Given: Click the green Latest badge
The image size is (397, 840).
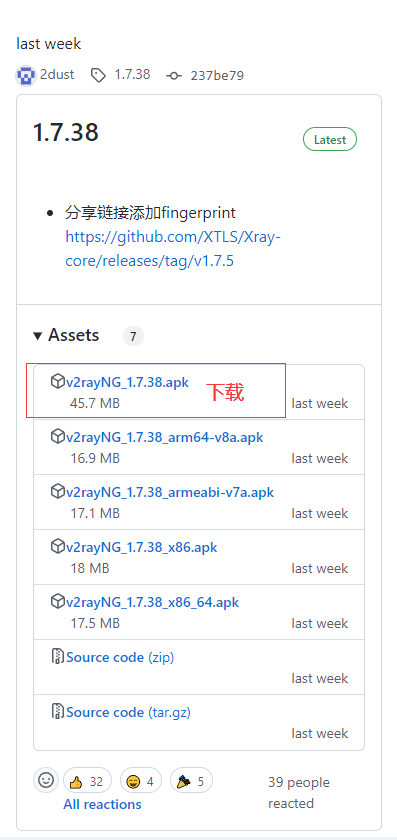Looking at the screenshot, I should coord(330,140).
